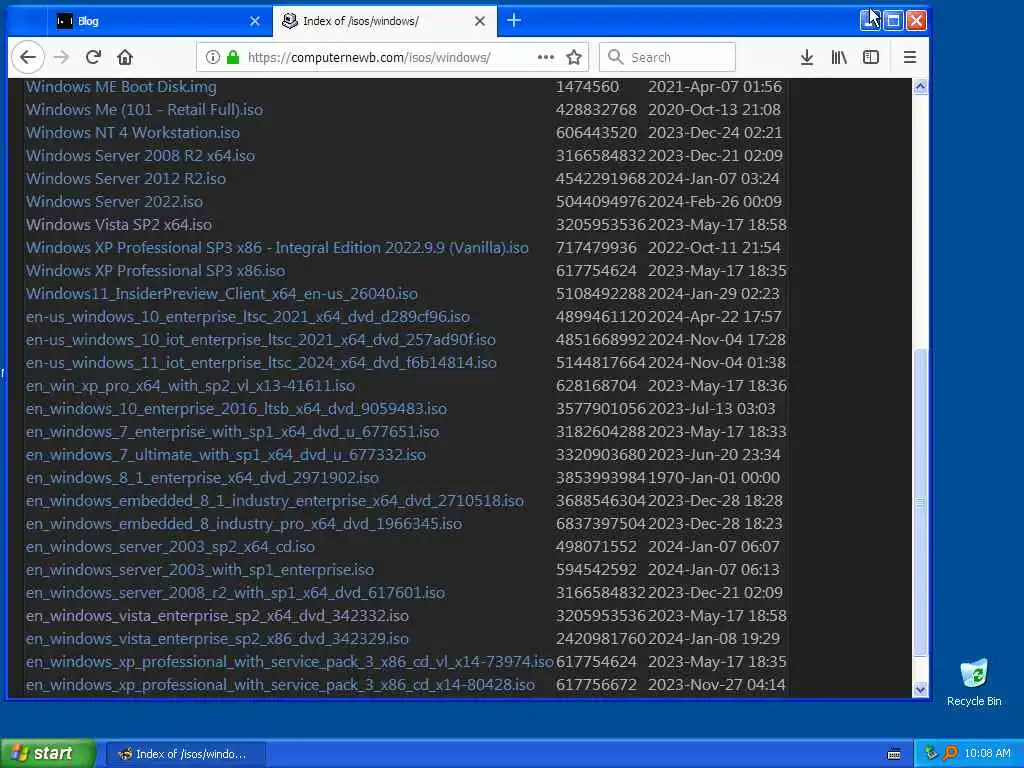The width and height of the screenshot is (1024, 768).
Task: Download Windows XP Professional SP3 x86.iso
Action: (x=155, y=270)
